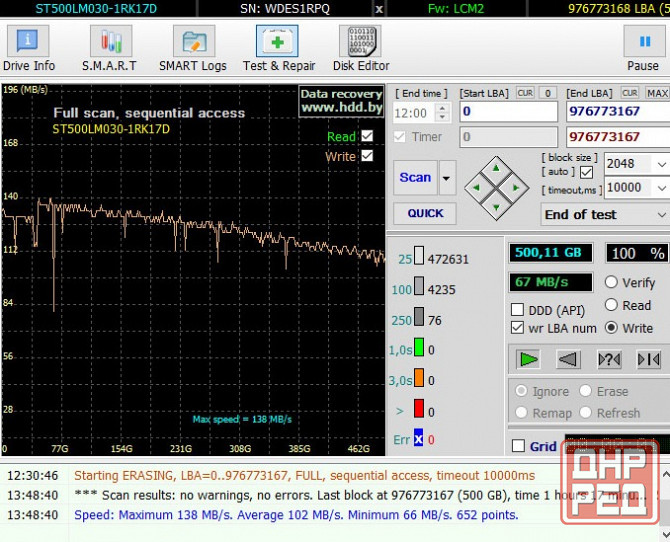Toggle Write graph checkbox

tap(367, 156)
